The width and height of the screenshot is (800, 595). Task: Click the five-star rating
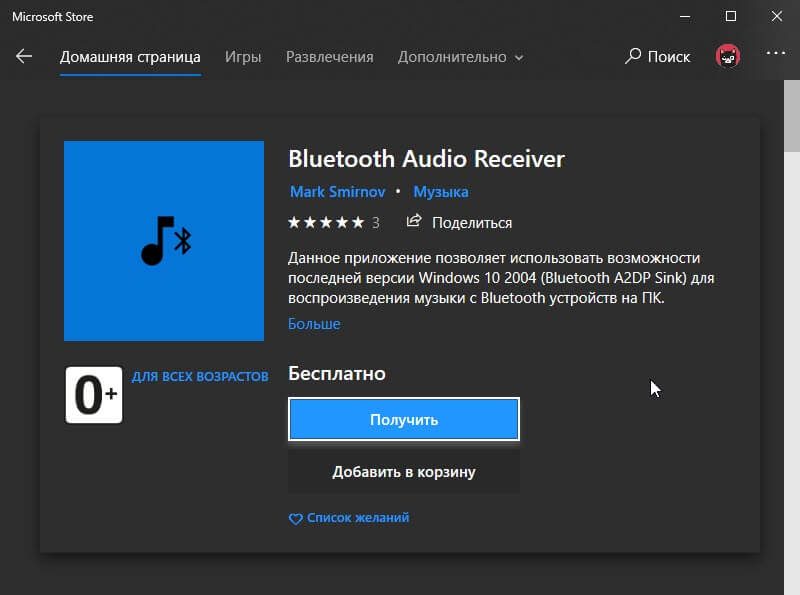326,222
